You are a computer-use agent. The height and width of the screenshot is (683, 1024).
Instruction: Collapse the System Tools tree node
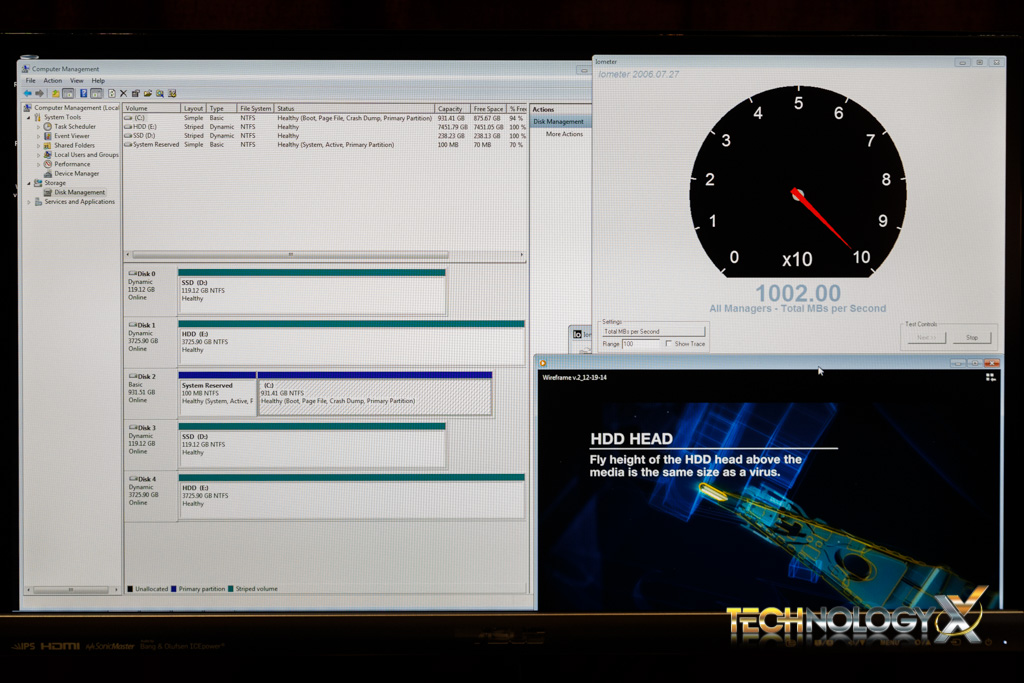[30, 117]
